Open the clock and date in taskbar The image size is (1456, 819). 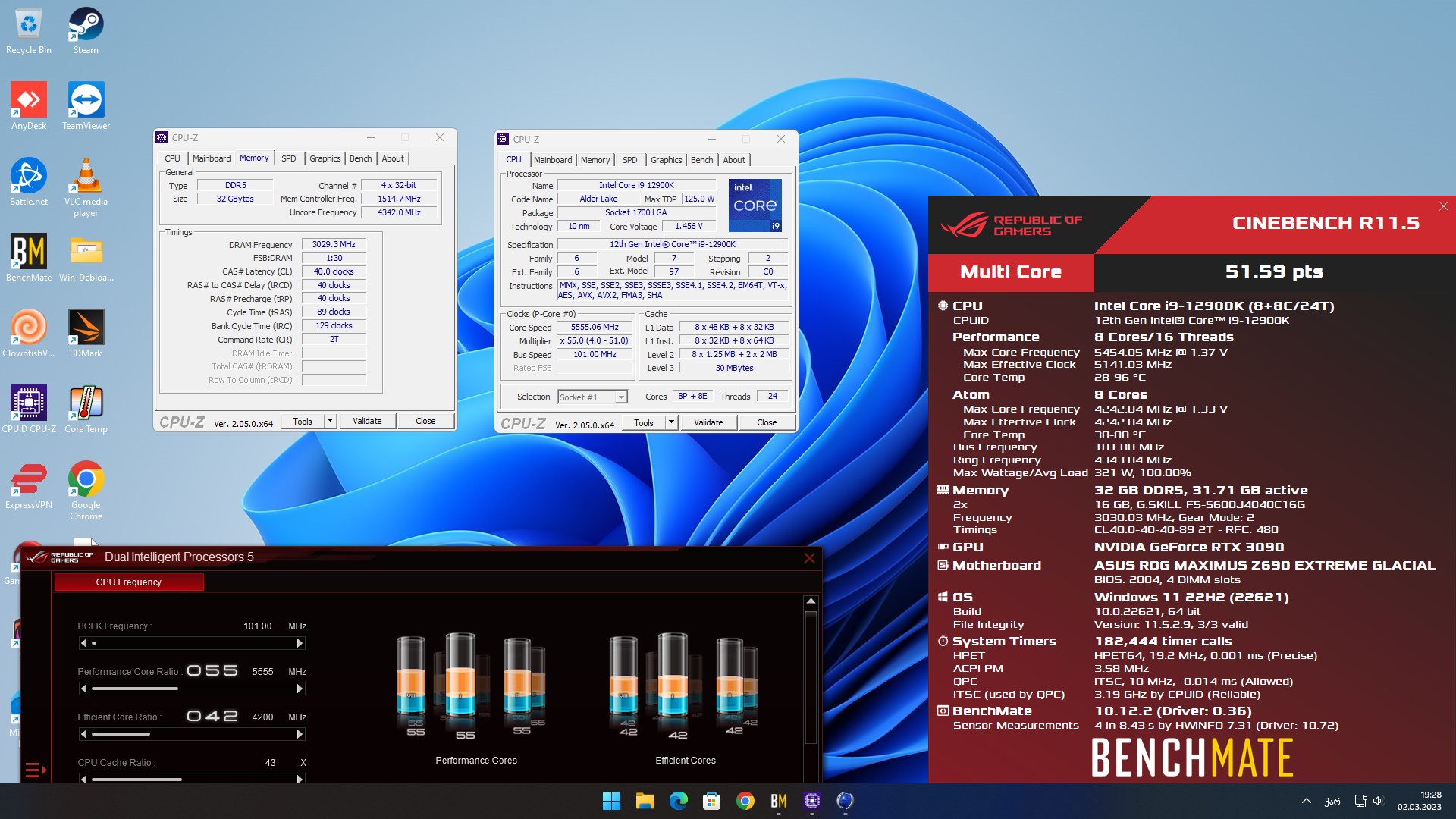point(1419,801)
